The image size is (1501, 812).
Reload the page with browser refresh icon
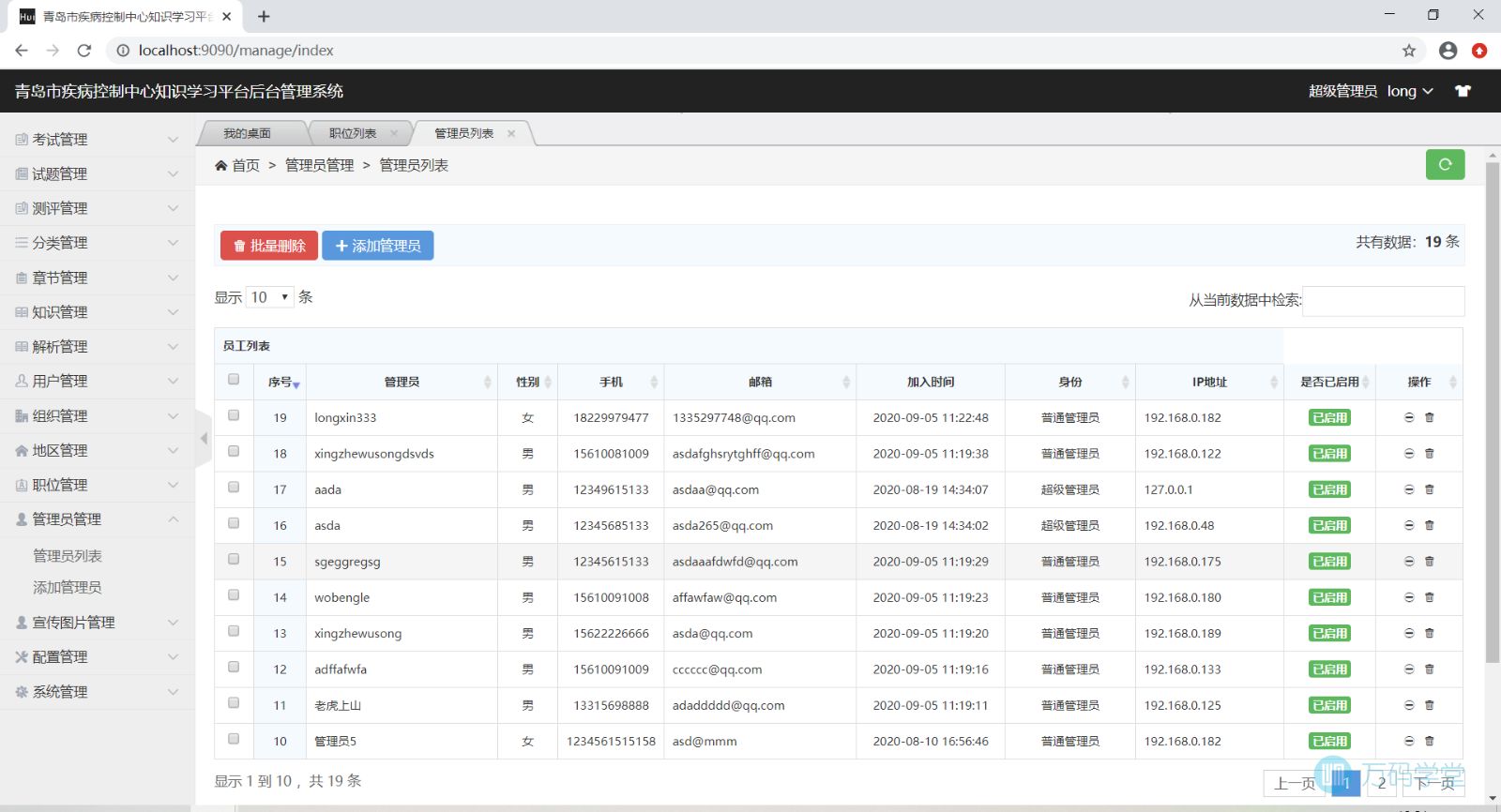pos(84,51)
